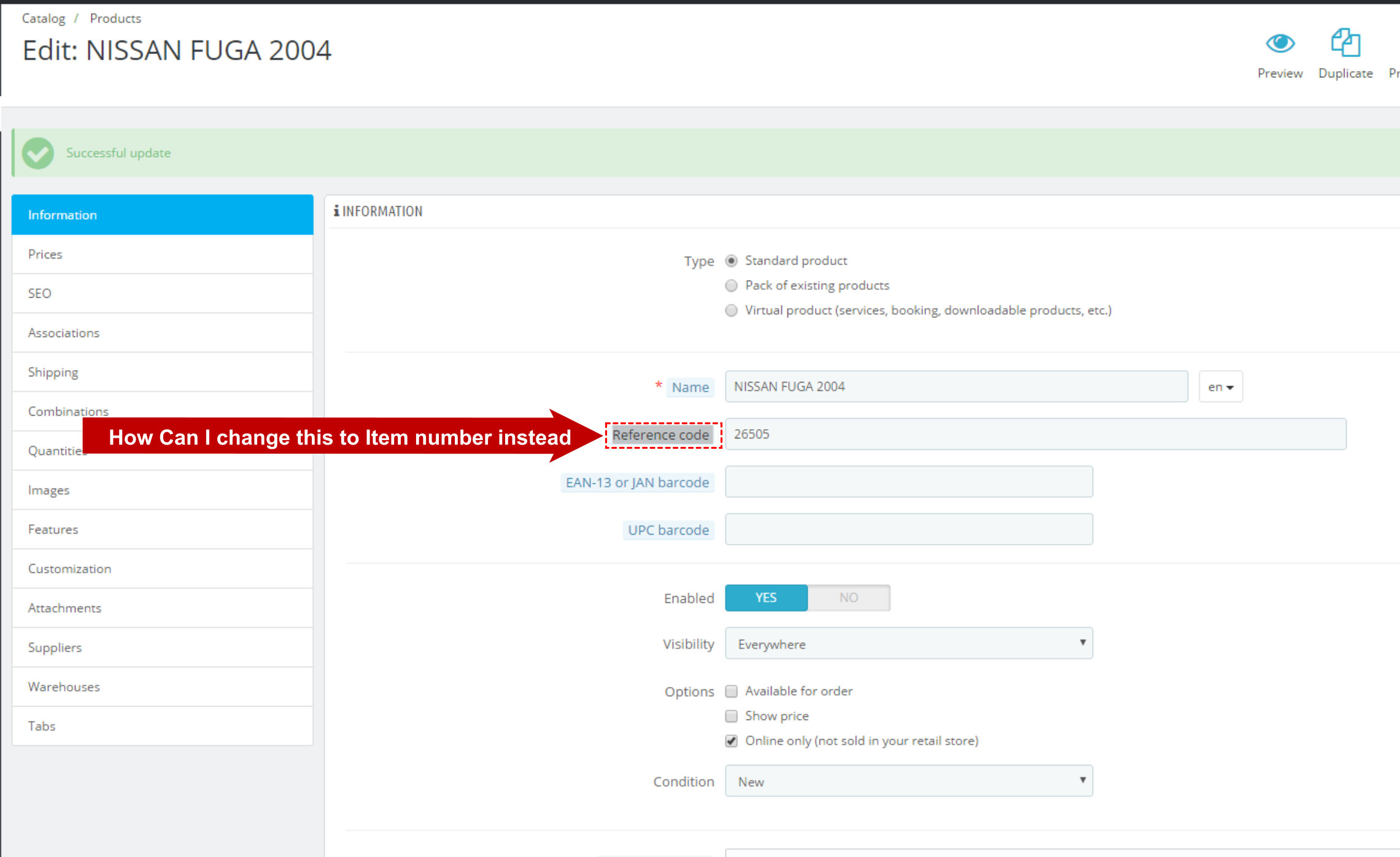Open the en language selector
Screen dimensions: 1400x857
(x=1220, y=387)
